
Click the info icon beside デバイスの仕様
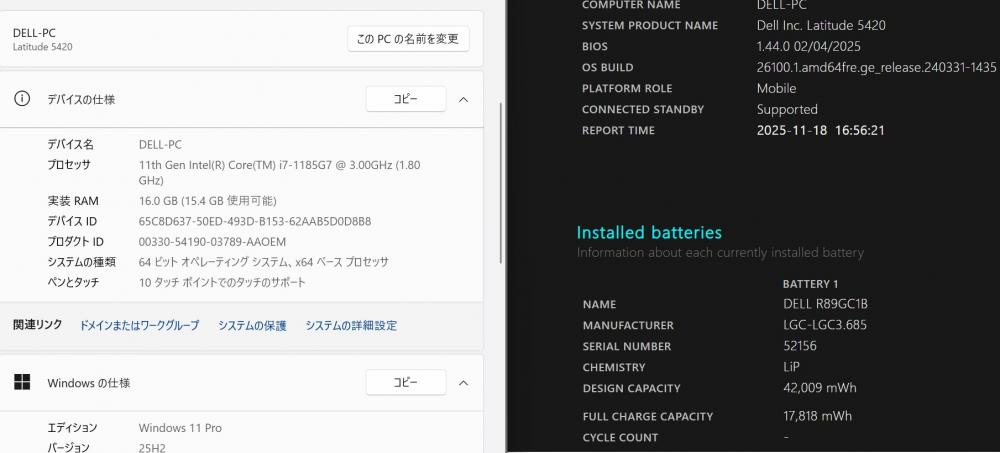22,99
